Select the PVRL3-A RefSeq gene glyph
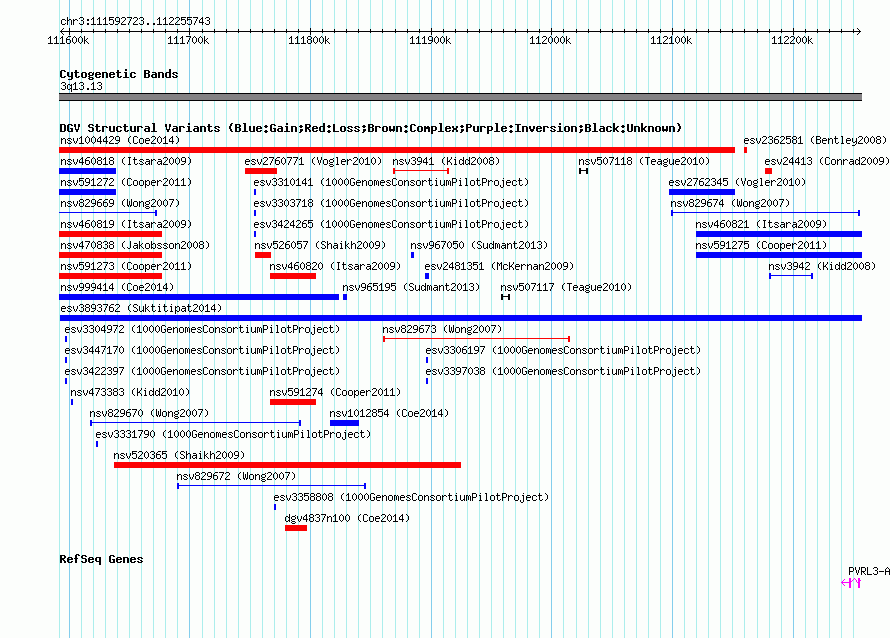Screen dimensions: 890x638 pyautogui.click(x=851, y=582)
